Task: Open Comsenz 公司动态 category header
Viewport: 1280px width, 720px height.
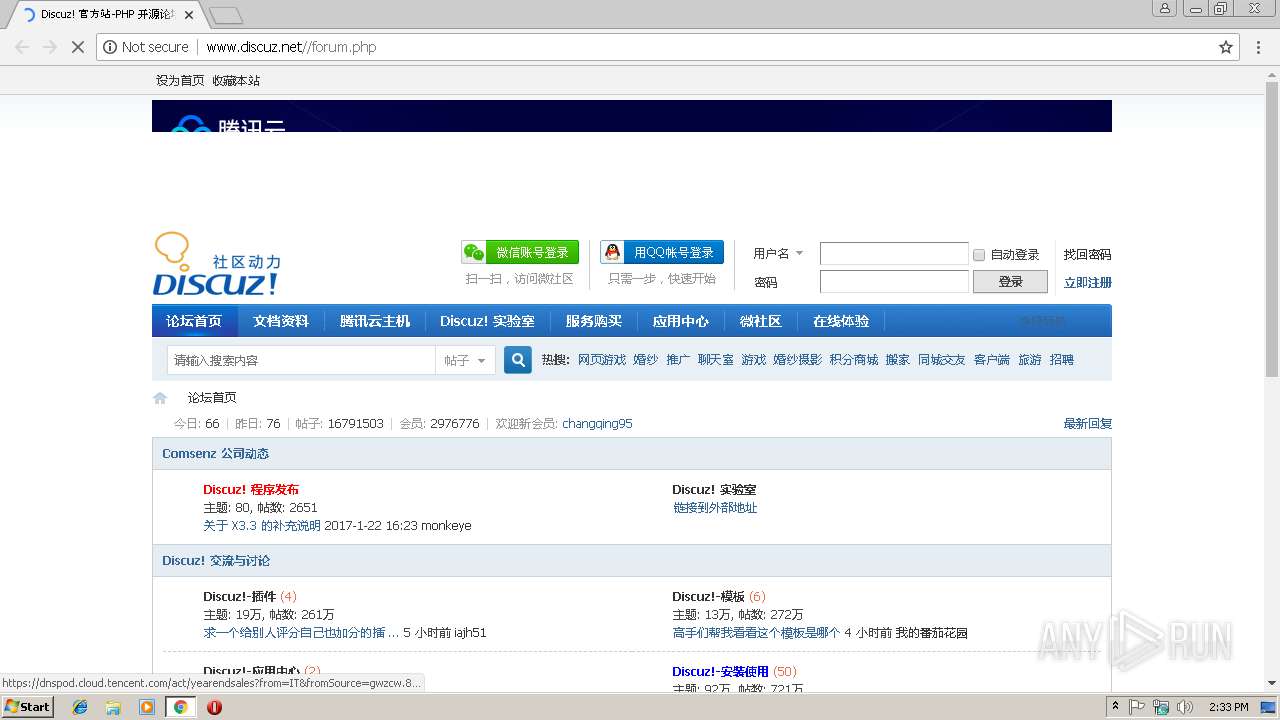Action: [x=216, y=454]
